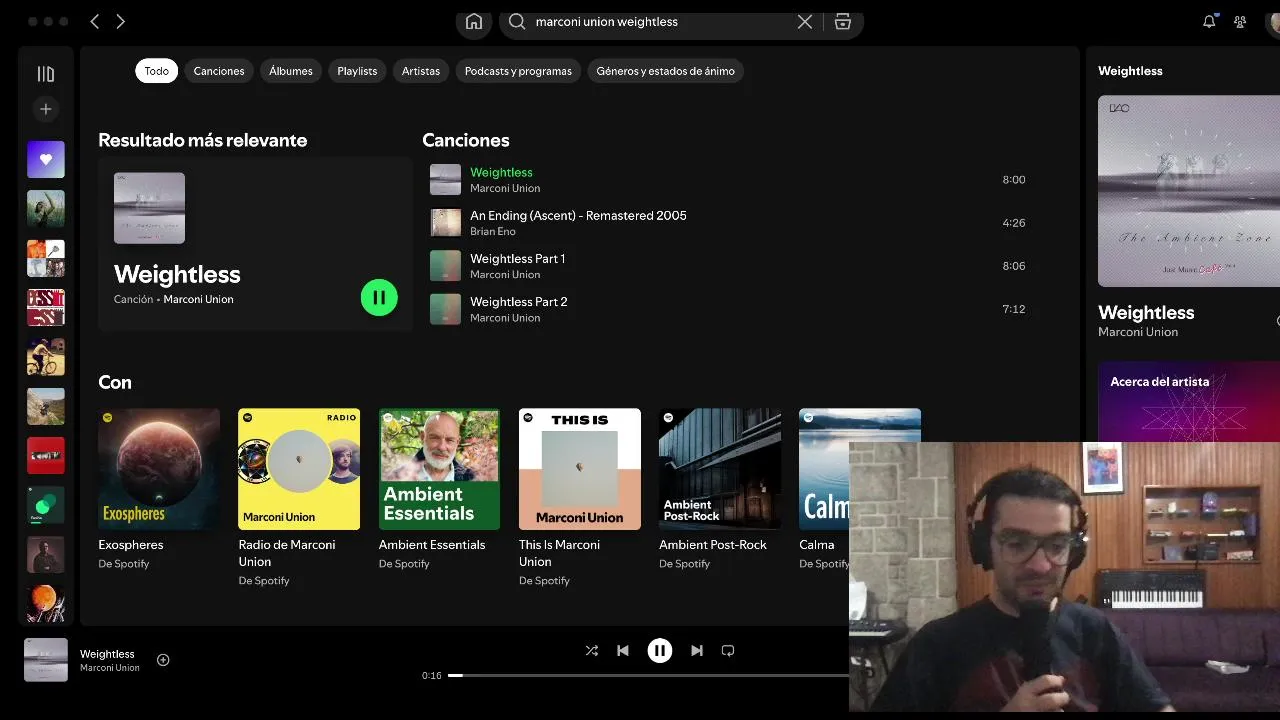Select Géneros y estados de ánimo filter
Viewport: 1280px width, 720px height.
click(666, 71)
